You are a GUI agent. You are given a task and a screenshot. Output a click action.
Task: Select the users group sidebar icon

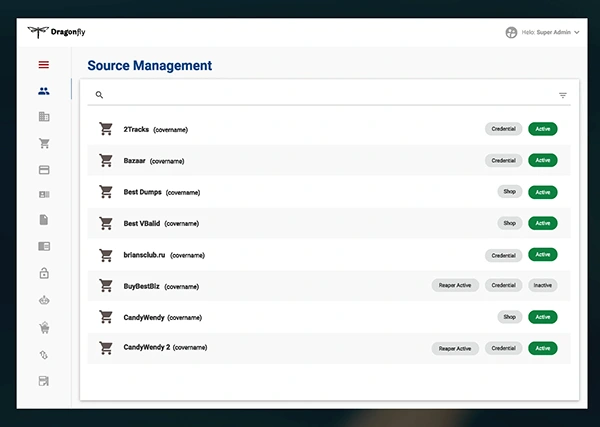[x=44, y=91]
